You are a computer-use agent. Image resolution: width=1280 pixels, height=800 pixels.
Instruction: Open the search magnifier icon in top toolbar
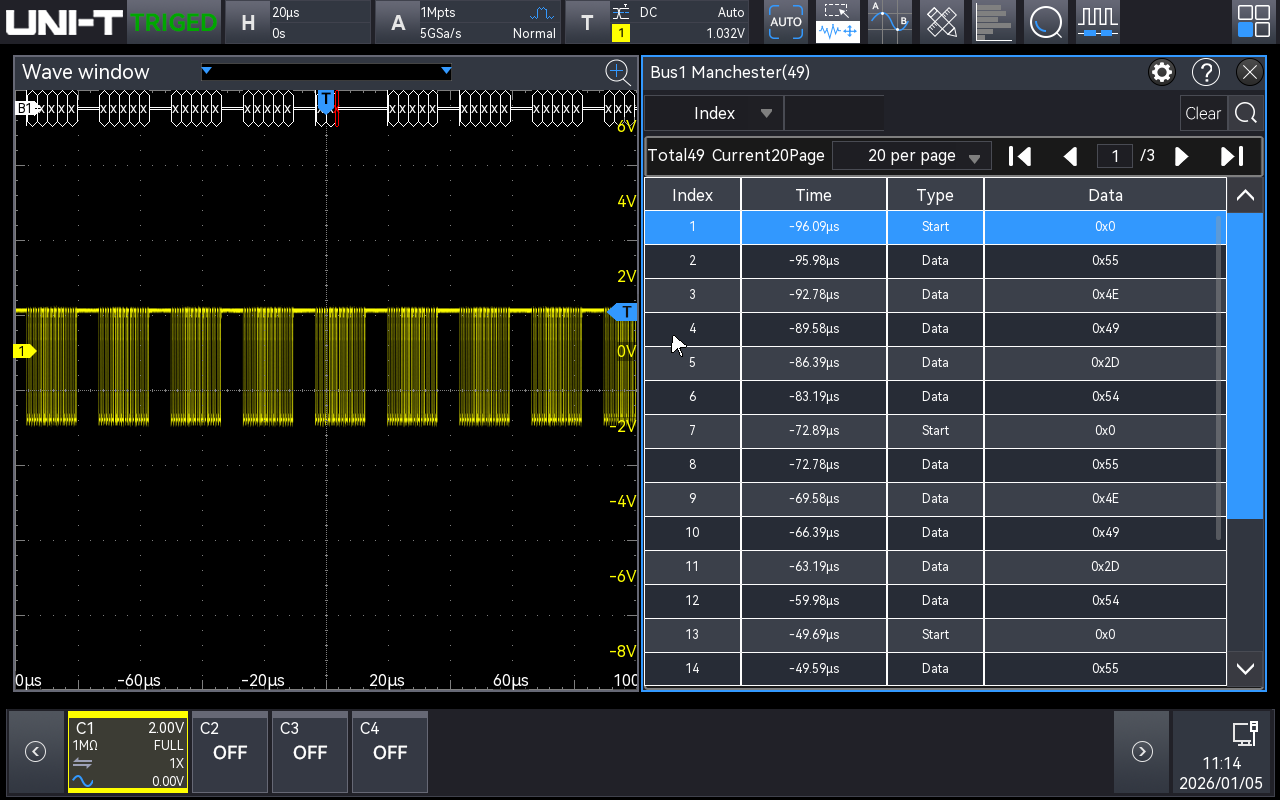tap(1046, 22)
